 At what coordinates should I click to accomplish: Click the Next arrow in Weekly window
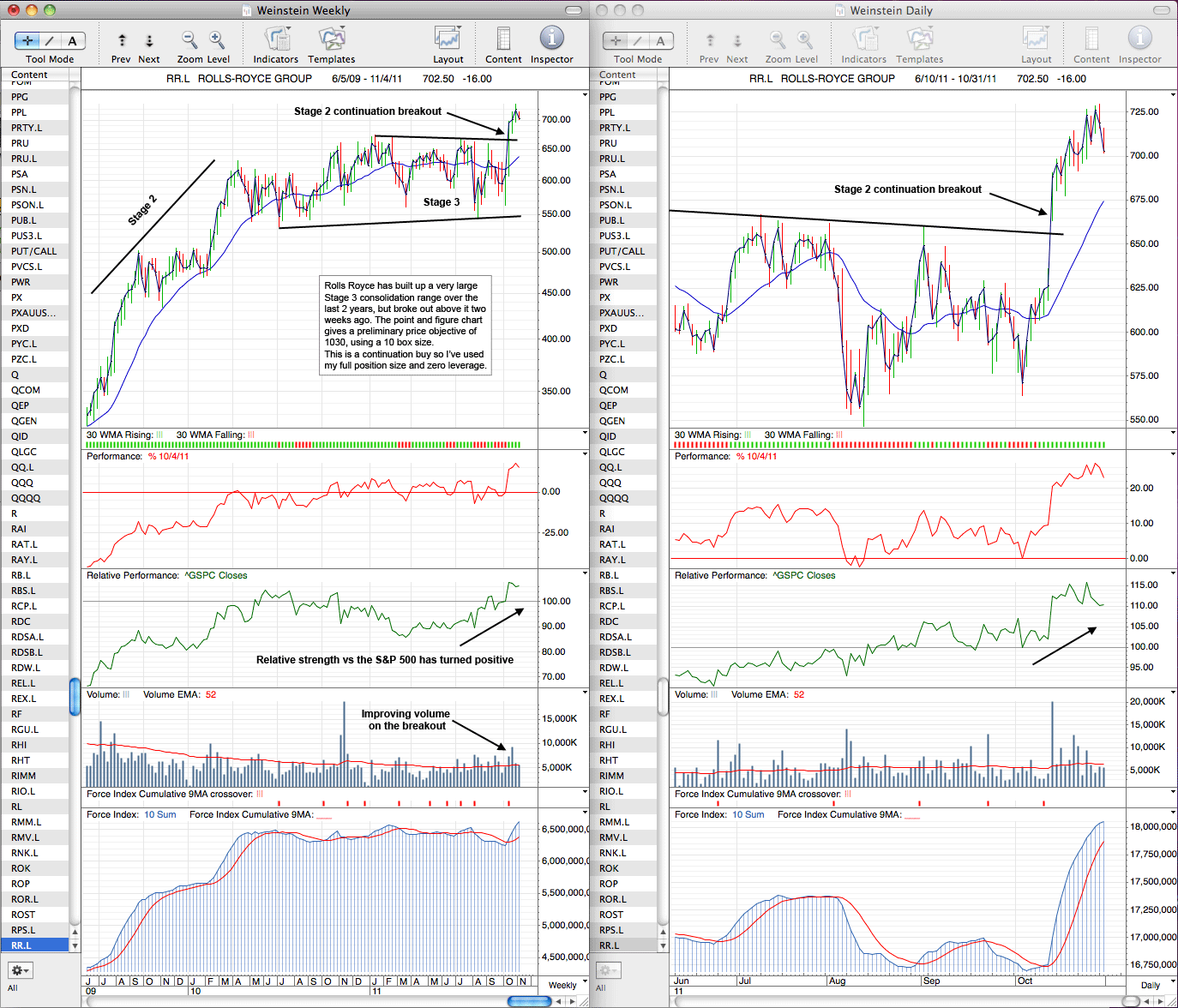(149, 40)
